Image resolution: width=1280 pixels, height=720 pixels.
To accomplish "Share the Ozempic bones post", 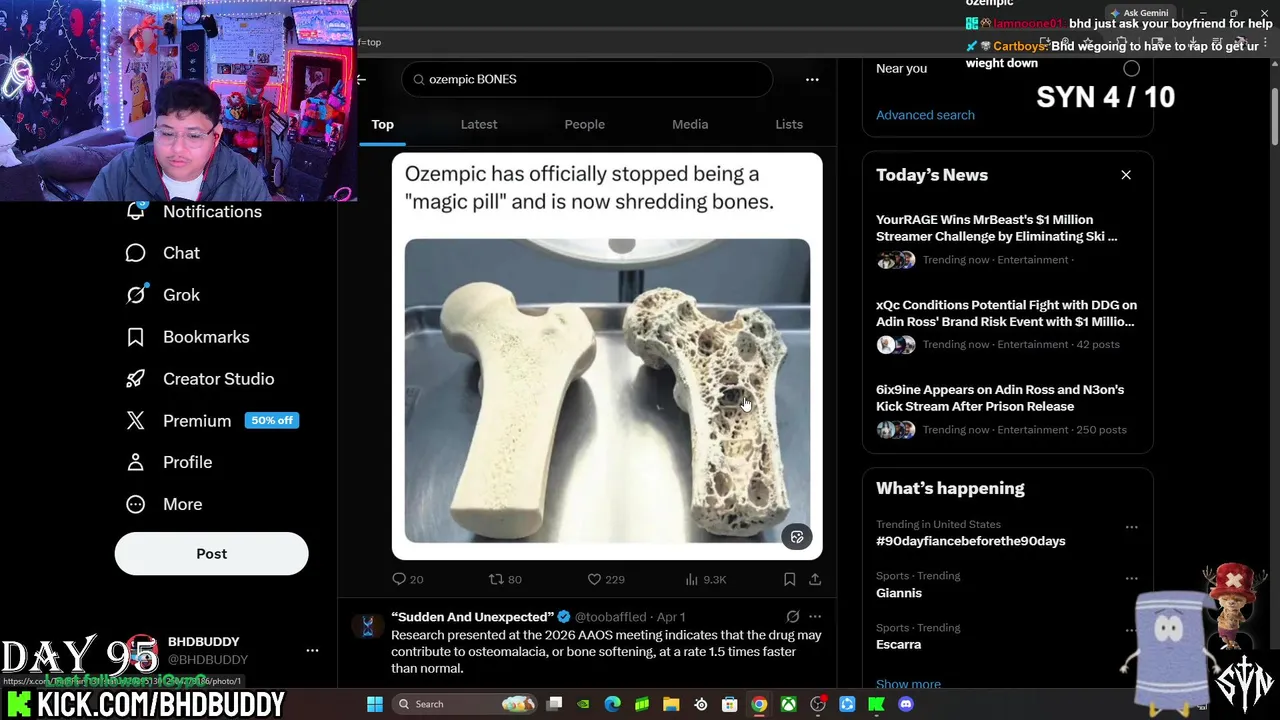I will click(x=815, y=579).
